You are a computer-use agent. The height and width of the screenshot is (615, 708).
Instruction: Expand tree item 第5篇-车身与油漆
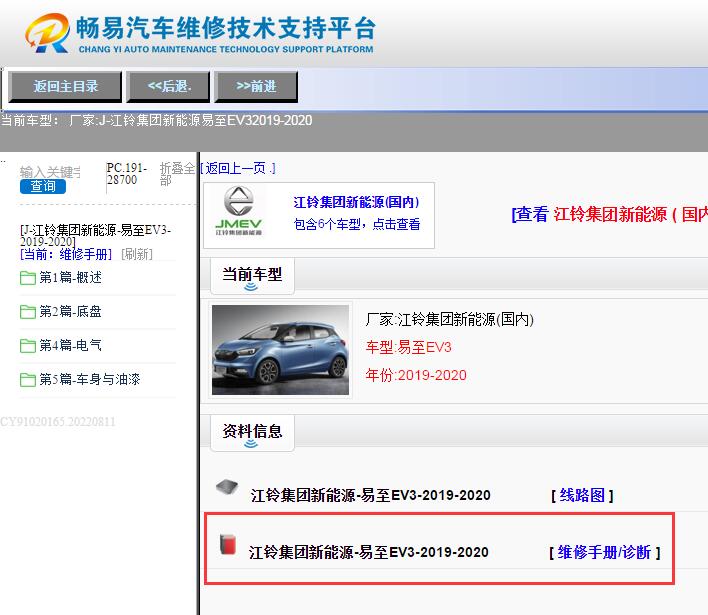pyautogui.click(x=89, y=379)
